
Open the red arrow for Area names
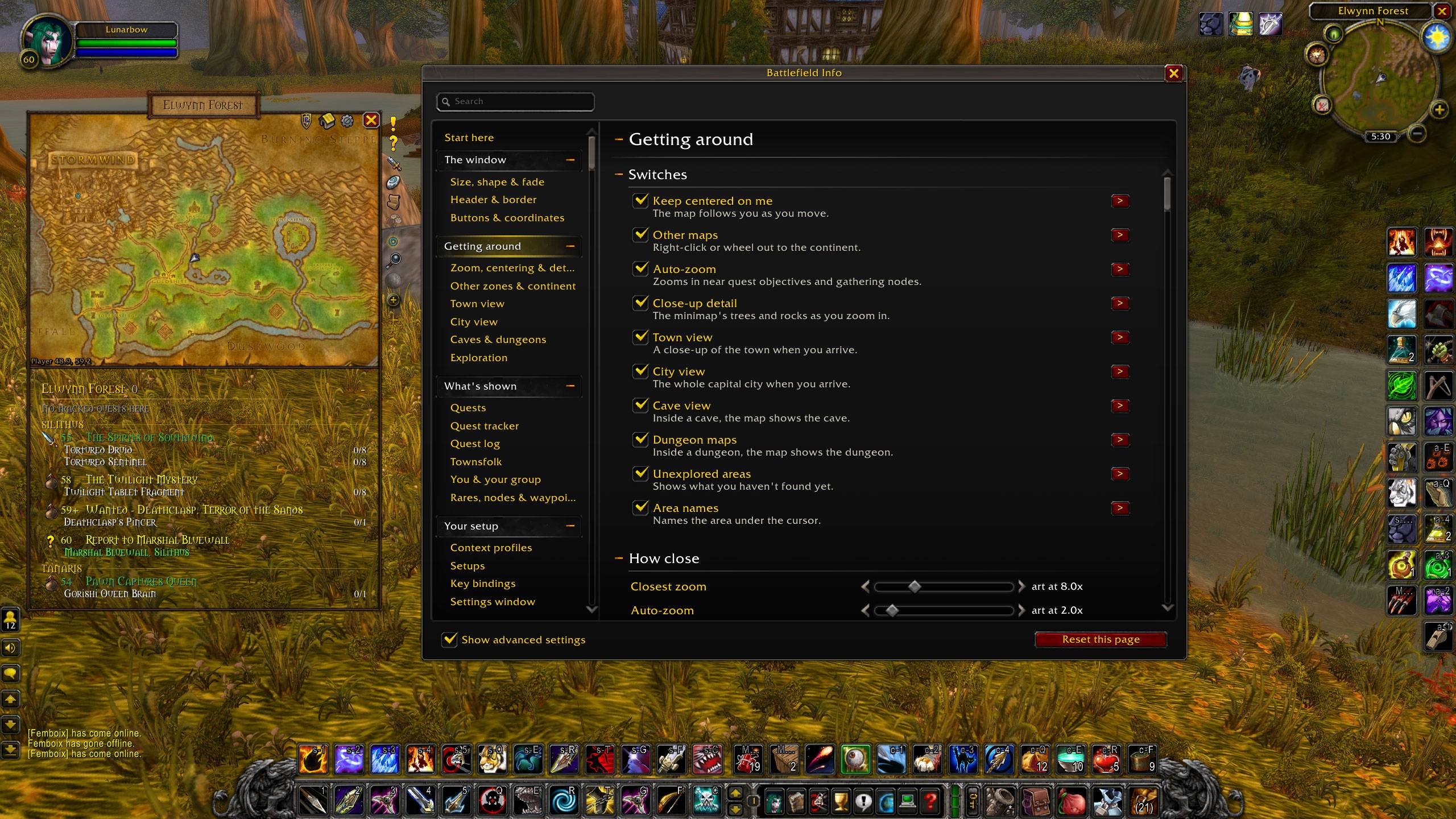[x=1120, y=508]
